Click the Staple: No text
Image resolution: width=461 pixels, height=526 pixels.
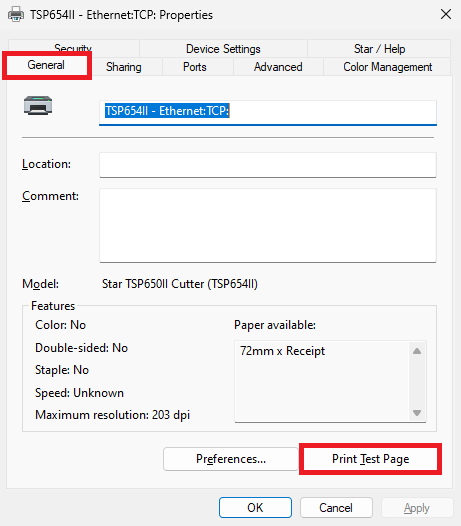[x=62, y=370]
